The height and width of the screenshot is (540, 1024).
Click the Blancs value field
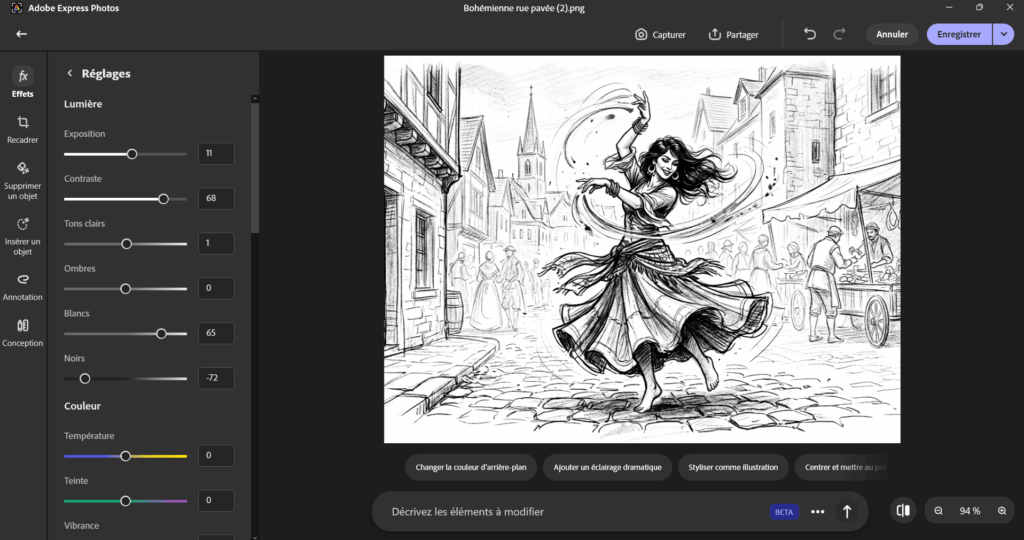click(x=216, y=333)
